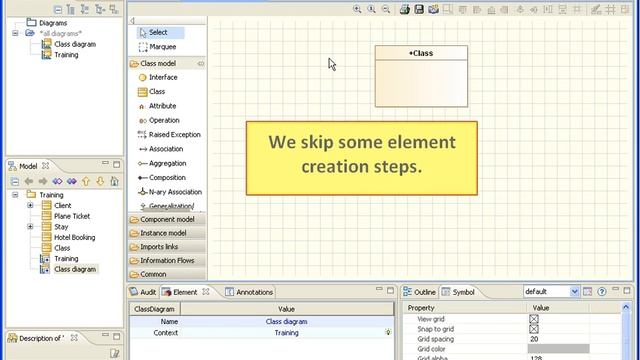
Task: Click the zoom in magnifier icon
Action: tap(357, 9)
